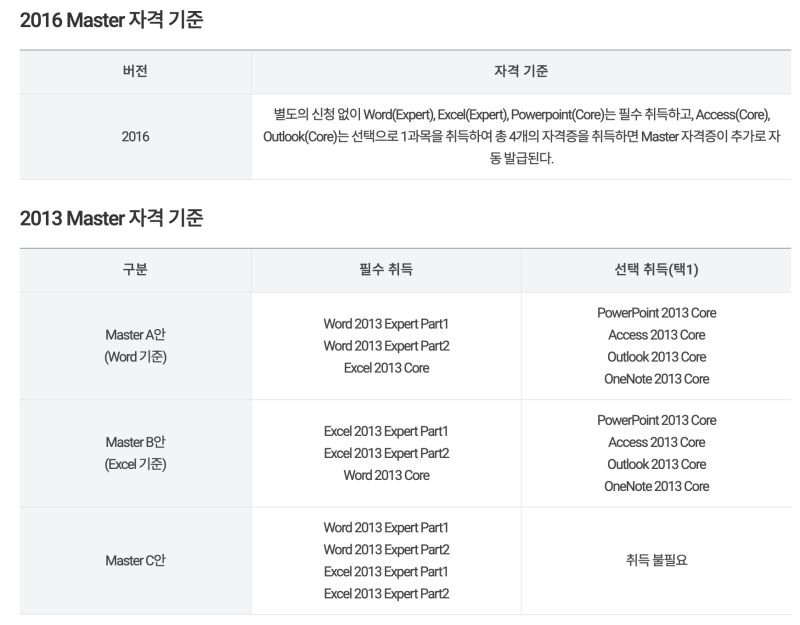
Task: Click Excel 2013 Expert Part2 in Master C row
Action: tap(386, 594)
